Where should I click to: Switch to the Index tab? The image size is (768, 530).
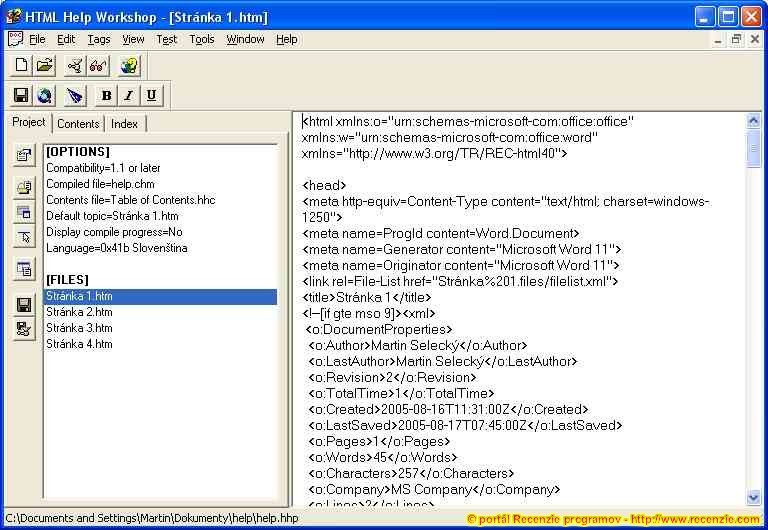pyautogui.click(x=124, y=124)
